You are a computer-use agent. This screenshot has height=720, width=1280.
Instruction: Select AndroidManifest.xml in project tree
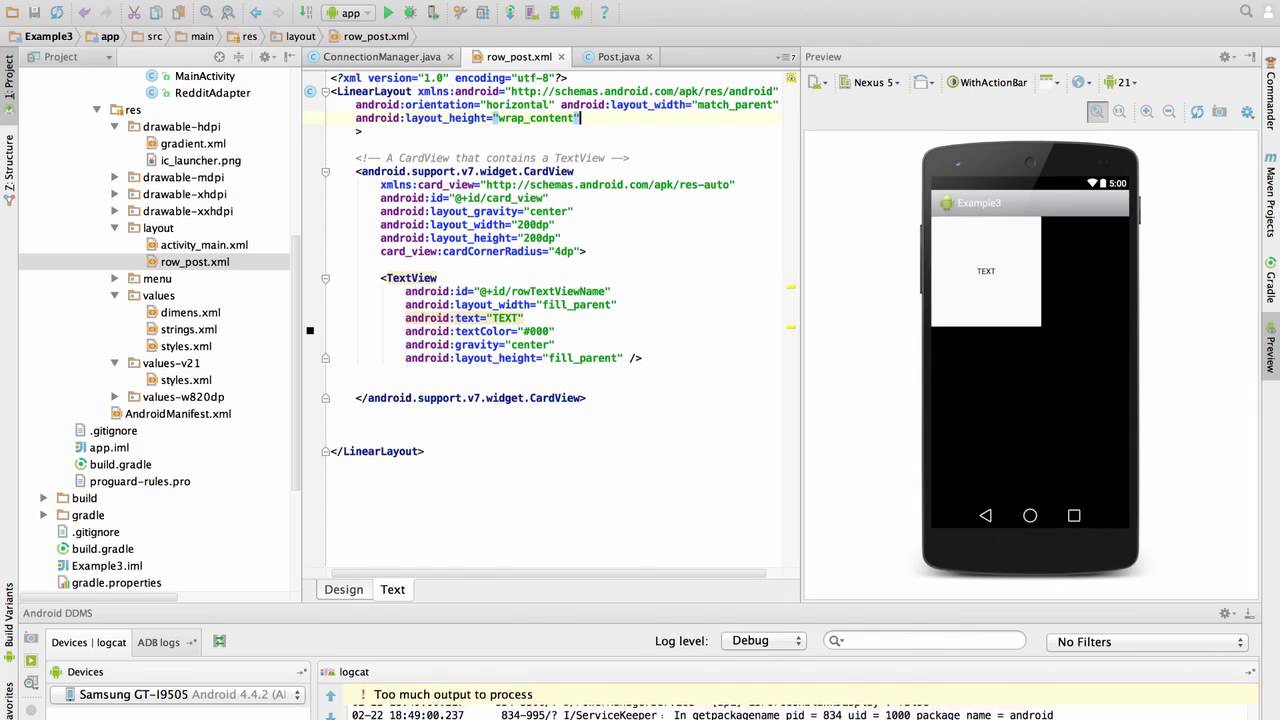coord(178,414)
